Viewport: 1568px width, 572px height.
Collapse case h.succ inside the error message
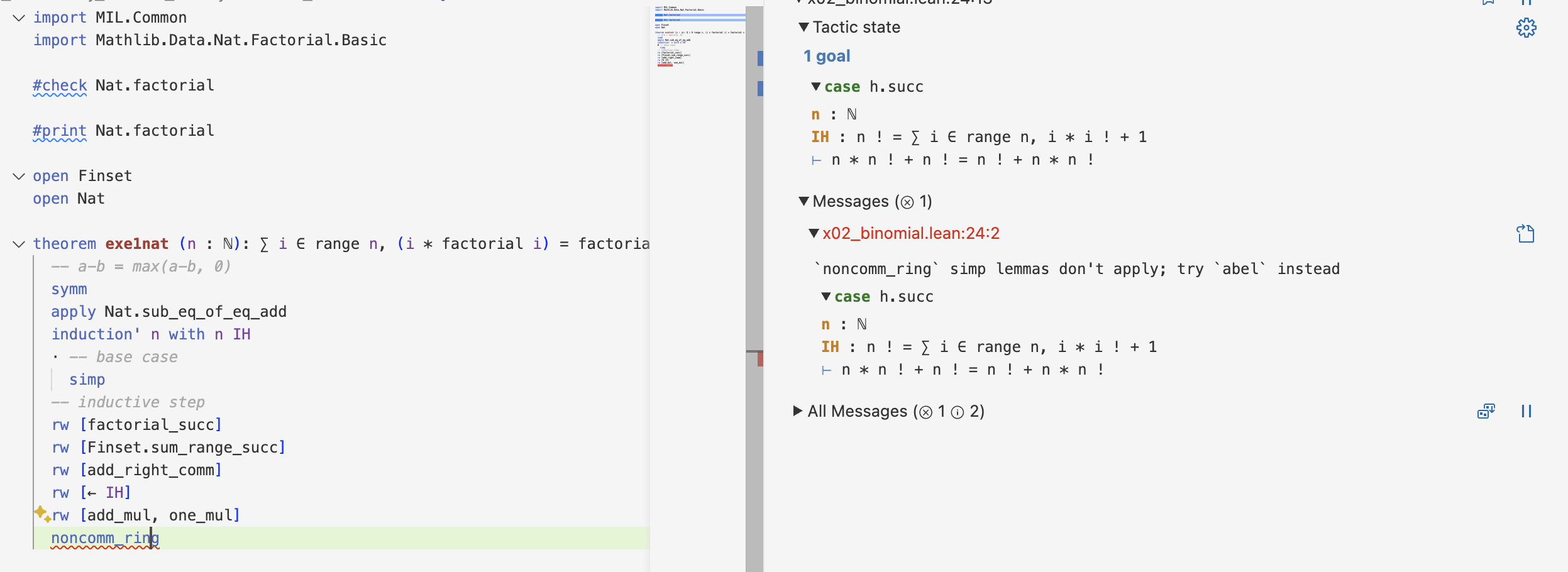click(826, 297)
